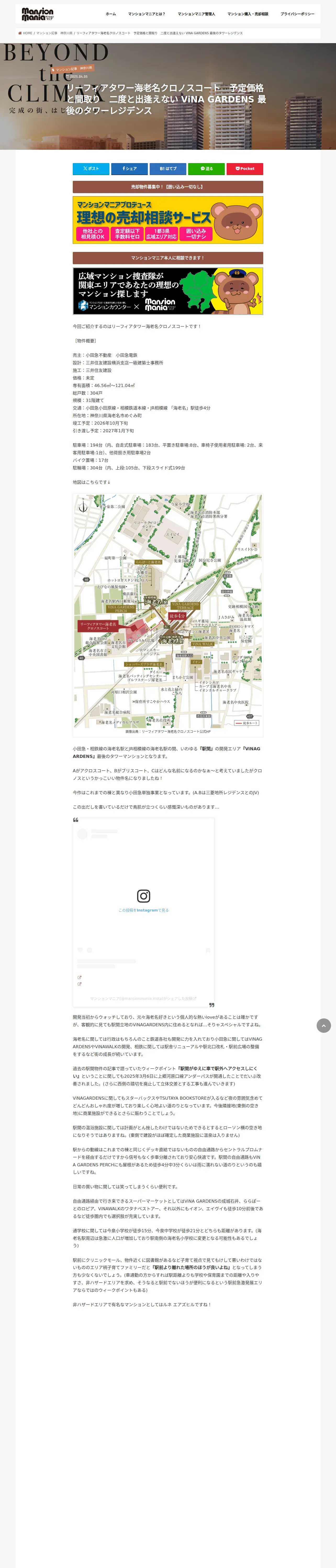
Task: Open the プライバシーポリシー menu item
Action: (x=298, y=14)
